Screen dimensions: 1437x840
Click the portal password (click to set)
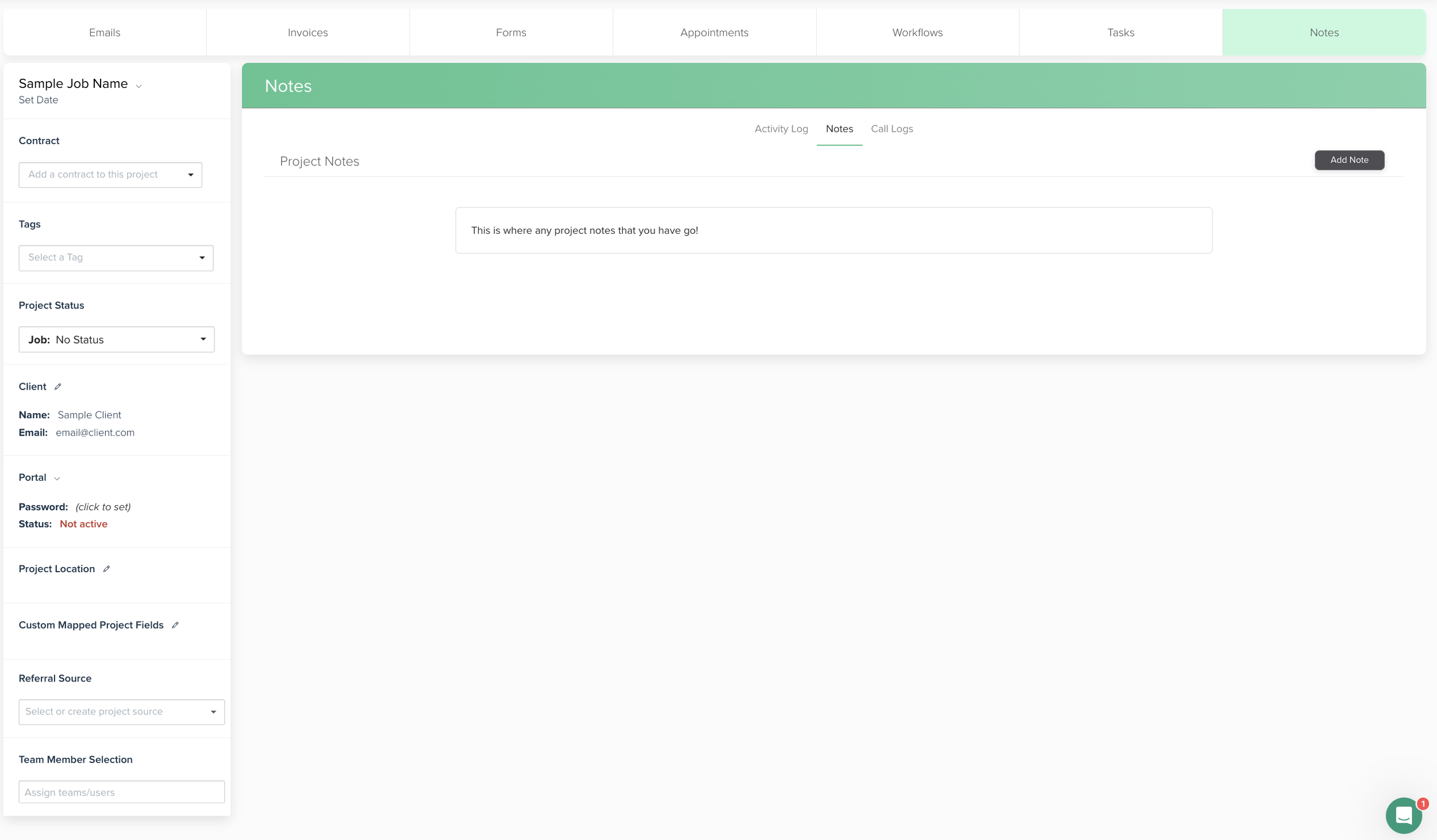(103, 507)
